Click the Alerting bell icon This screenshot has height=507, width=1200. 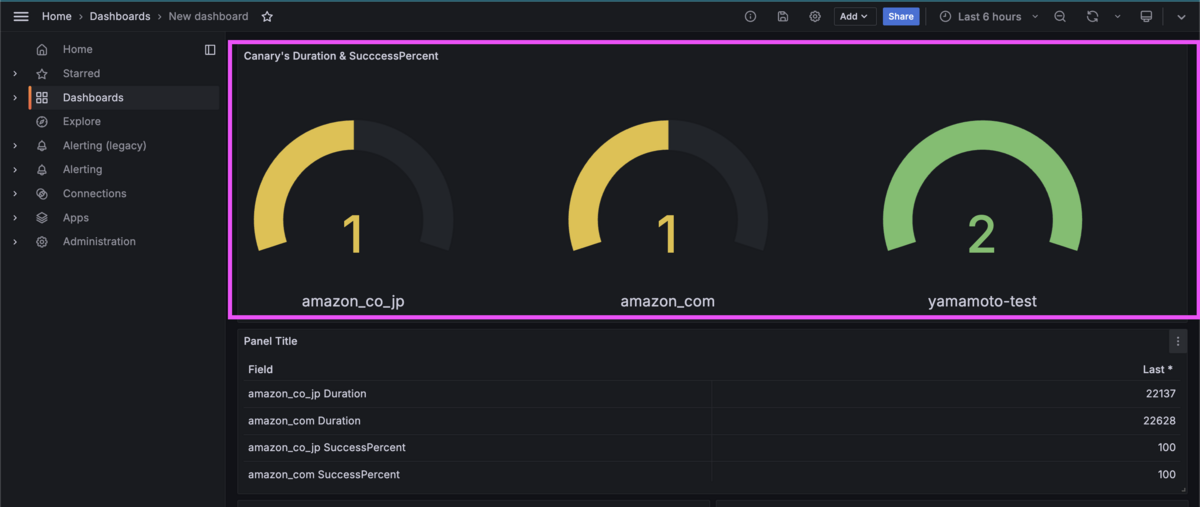tap(42, 169)
